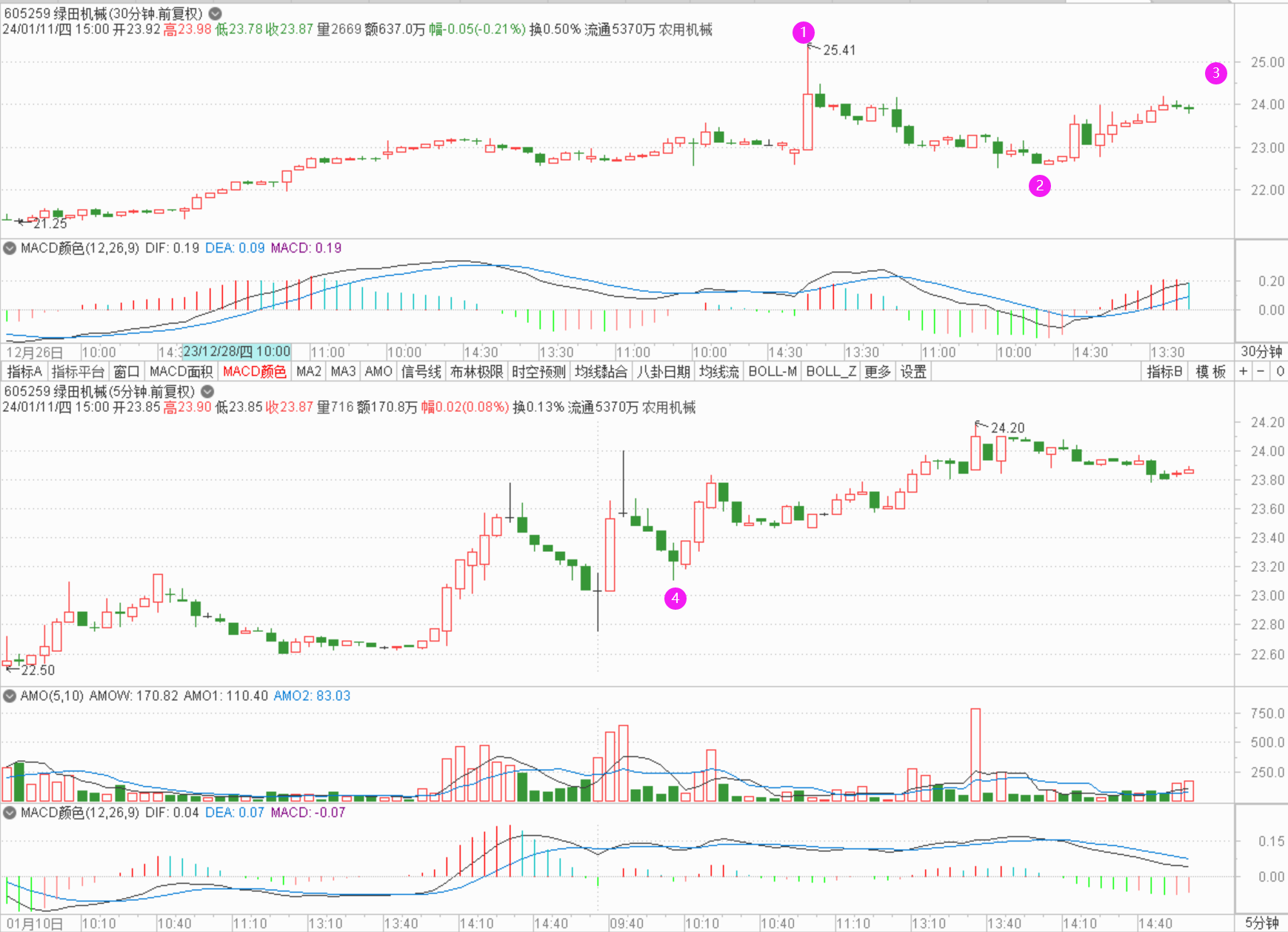Click the magenta marker numbered 2
The image size is (1288, 932).
tap(1039, 186)
